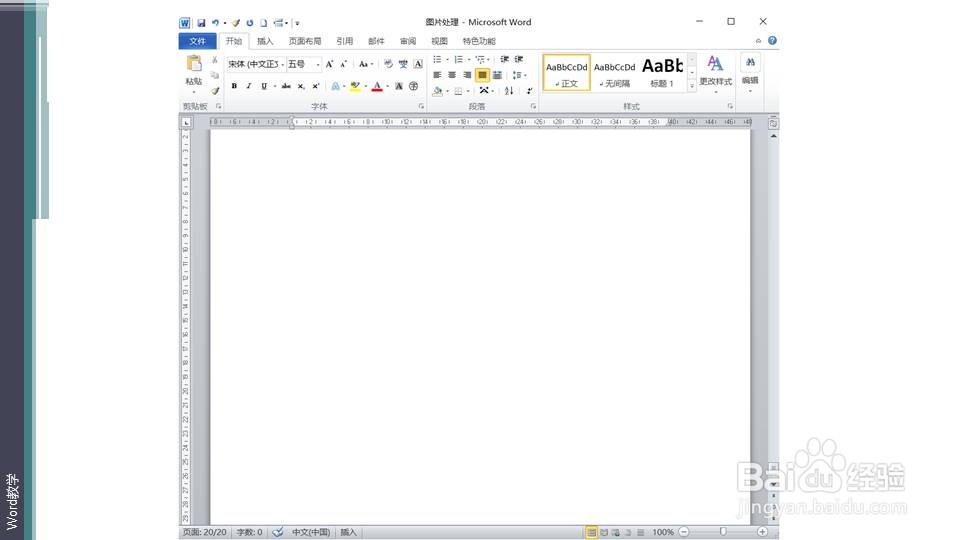Click the zoom-in plus button in status bar
The height and width of the screenshot is (540, 960).
[762, 532]
